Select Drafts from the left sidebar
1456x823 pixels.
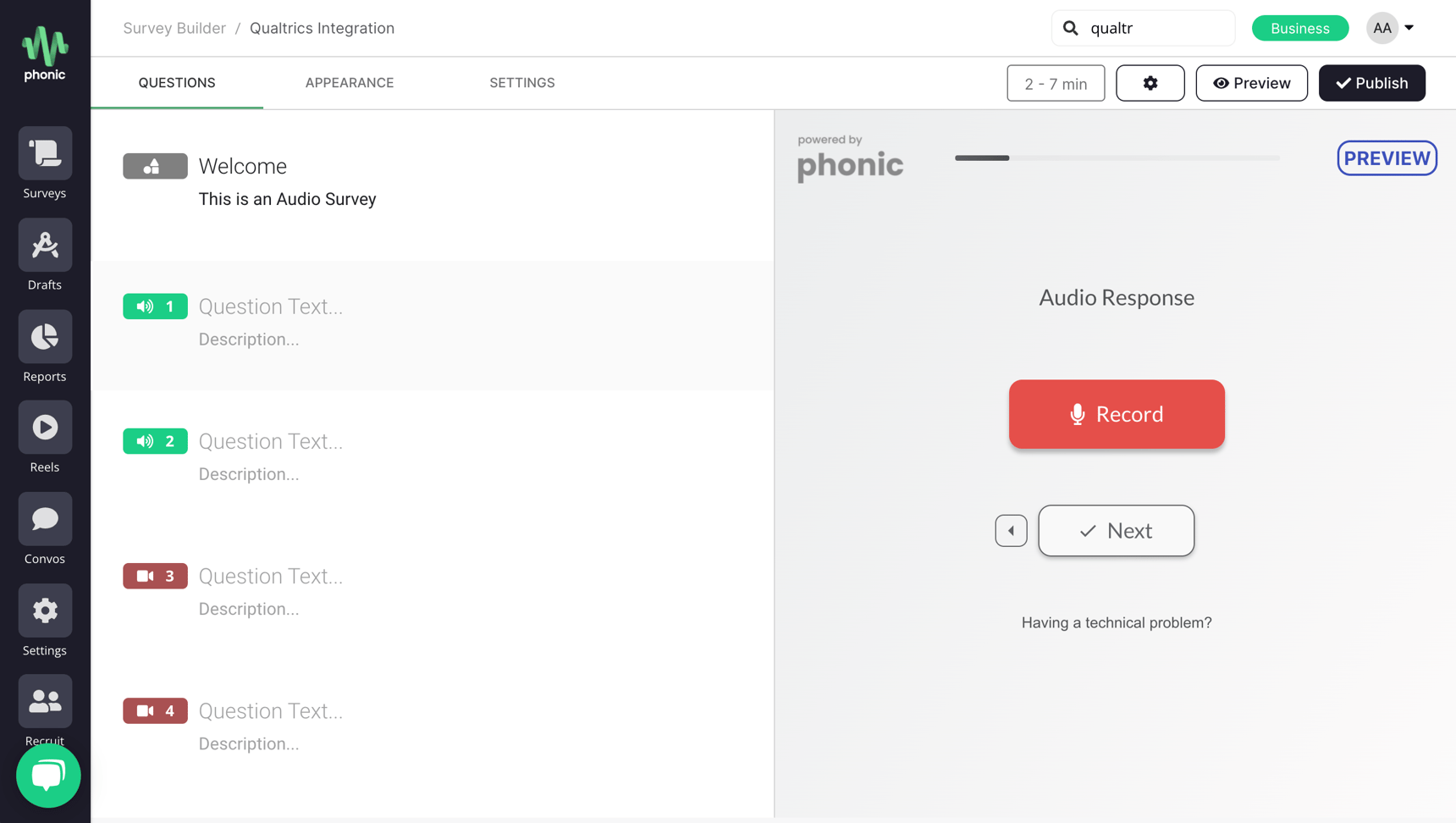tap(44, 245)
